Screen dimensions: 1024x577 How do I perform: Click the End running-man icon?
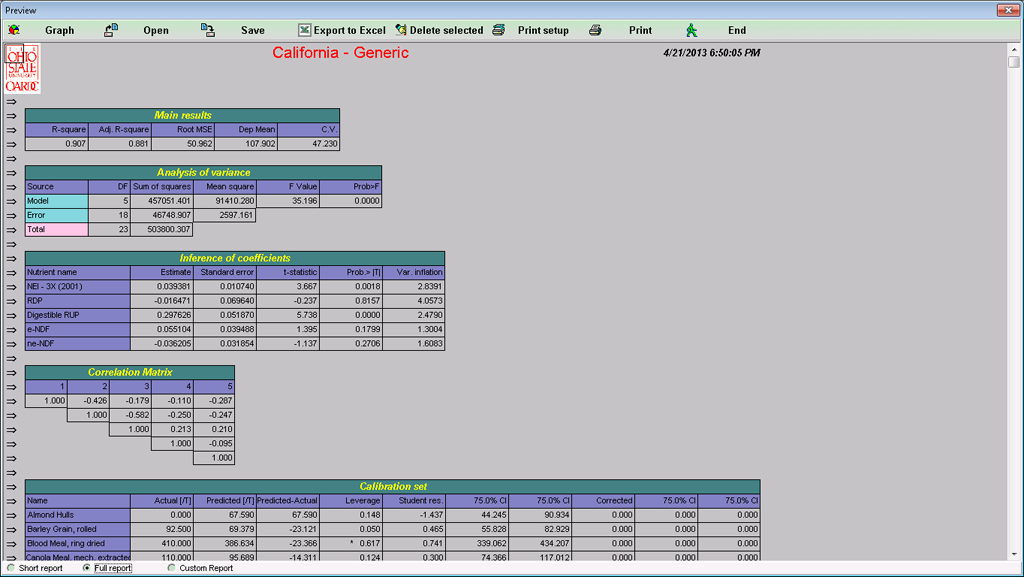coord(691,30)
